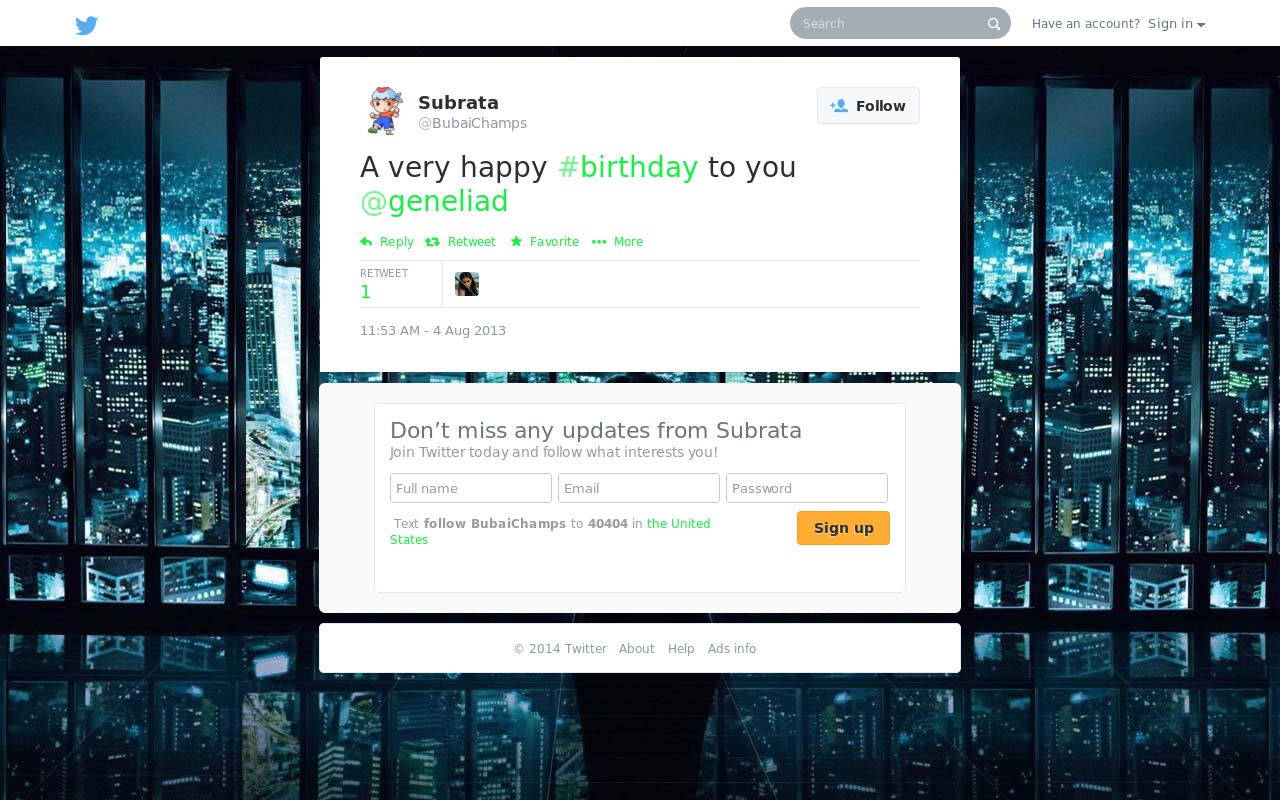Viewport: 1280px width, 800px height.
Task: Open the More ellipsis options
Action: 617,242
